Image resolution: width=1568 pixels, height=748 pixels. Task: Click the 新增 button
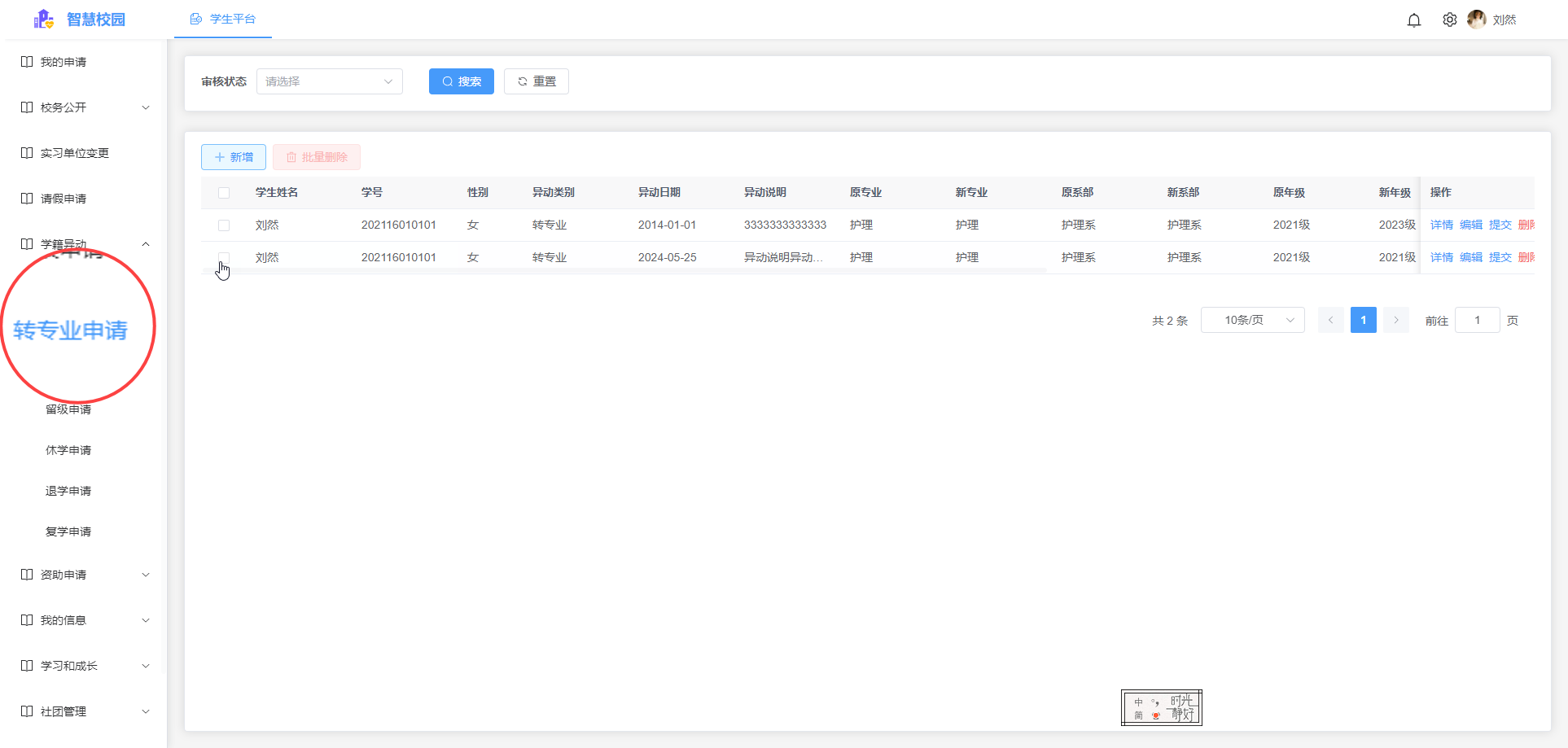tap(234, 157)
